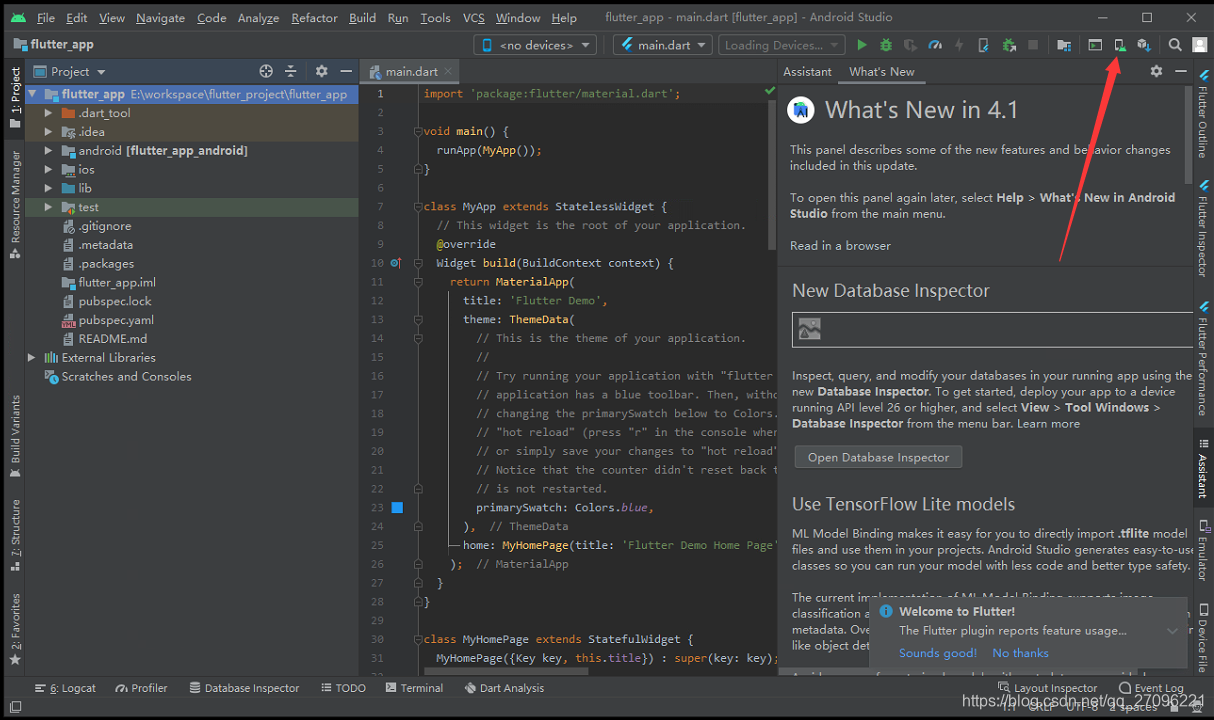
Task: Open the AVD Manager icon
Action: pos(1120,45)
